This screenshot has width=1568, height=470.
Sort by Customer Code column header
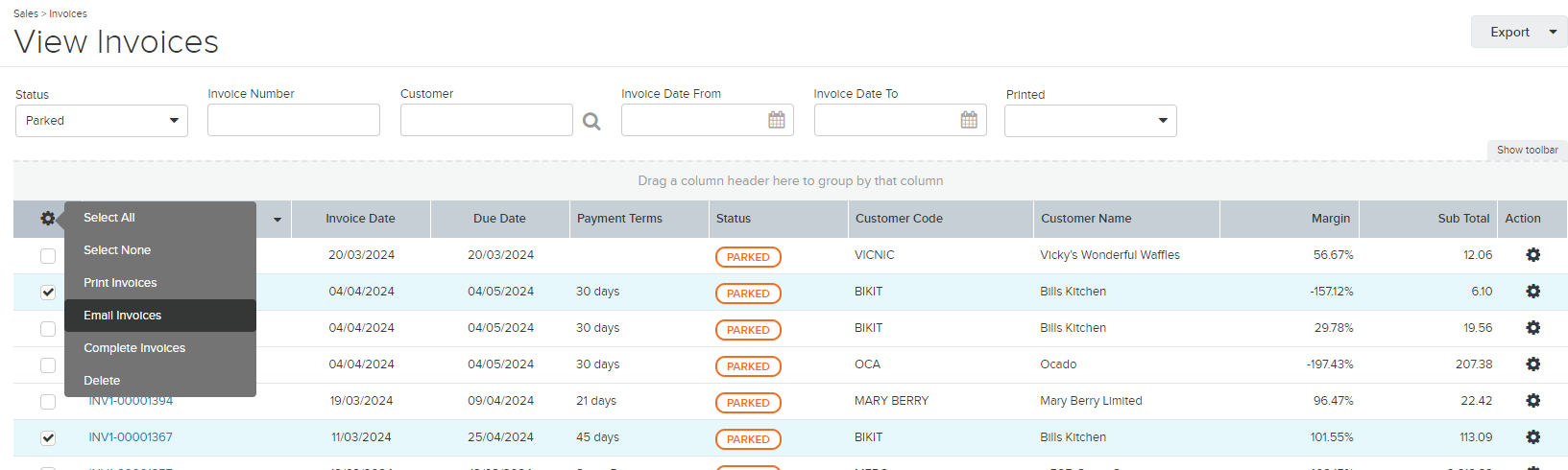point(940,219)
